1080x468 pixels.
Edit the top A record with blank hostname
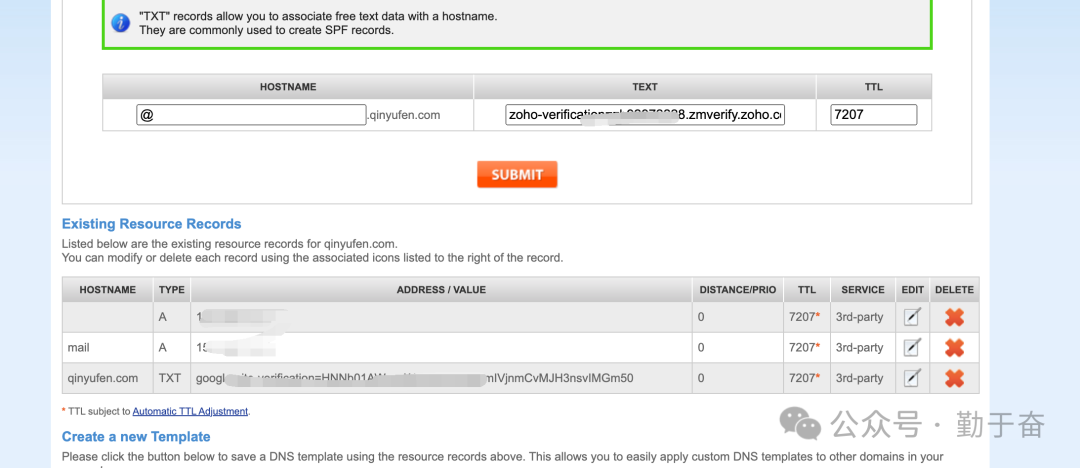click(911, 317)
